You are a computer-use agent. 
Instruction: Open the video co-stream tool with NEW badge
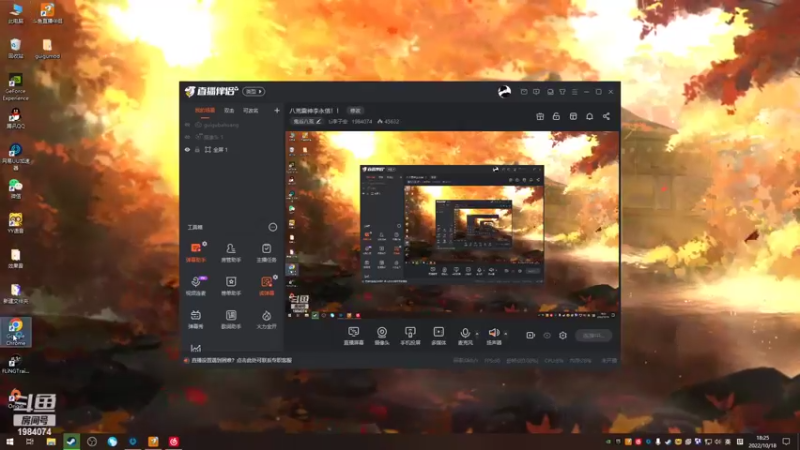(x=195, y=286)
